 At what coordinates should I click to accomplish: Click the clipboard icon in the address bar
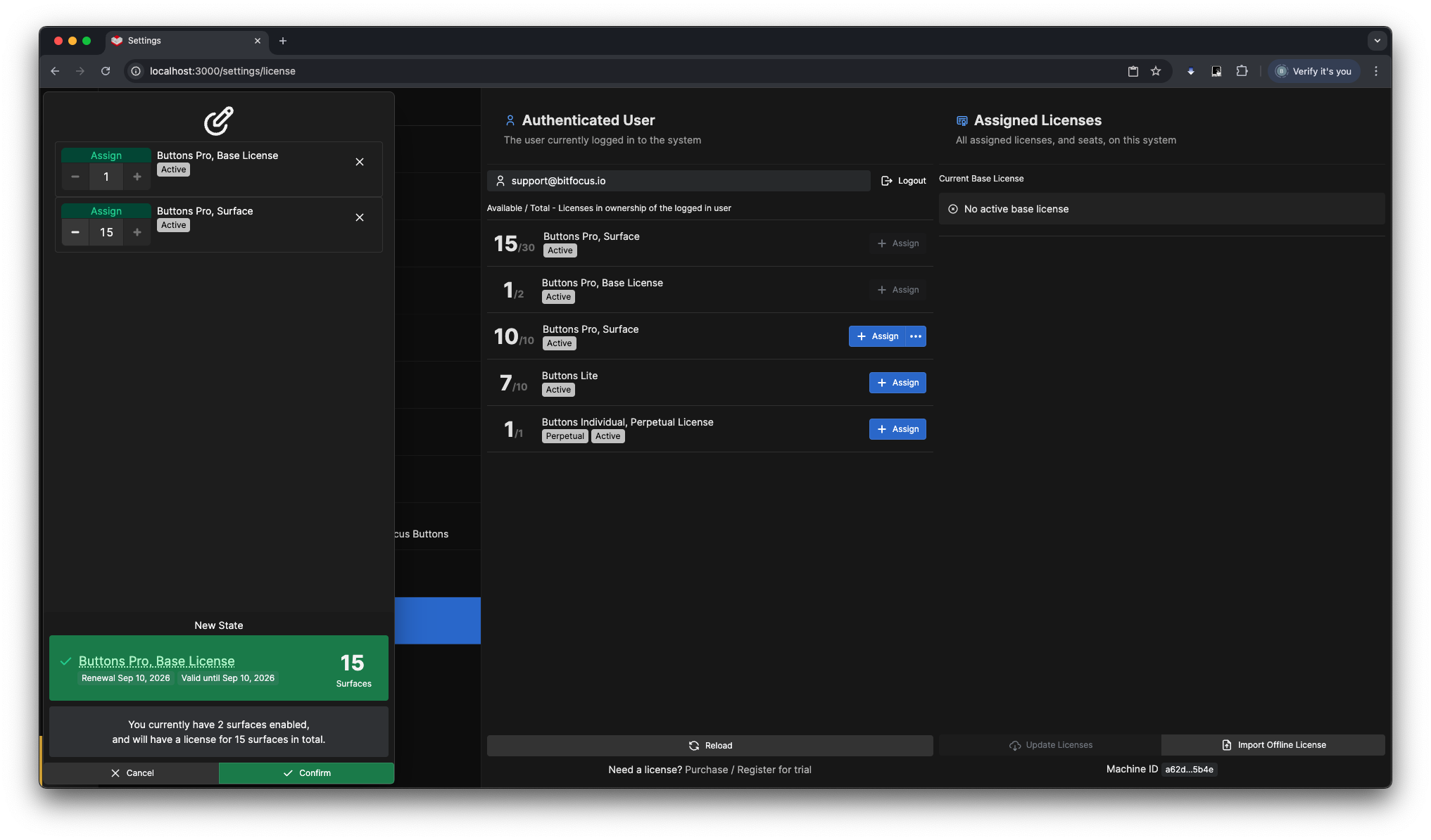click(1133, 71)
